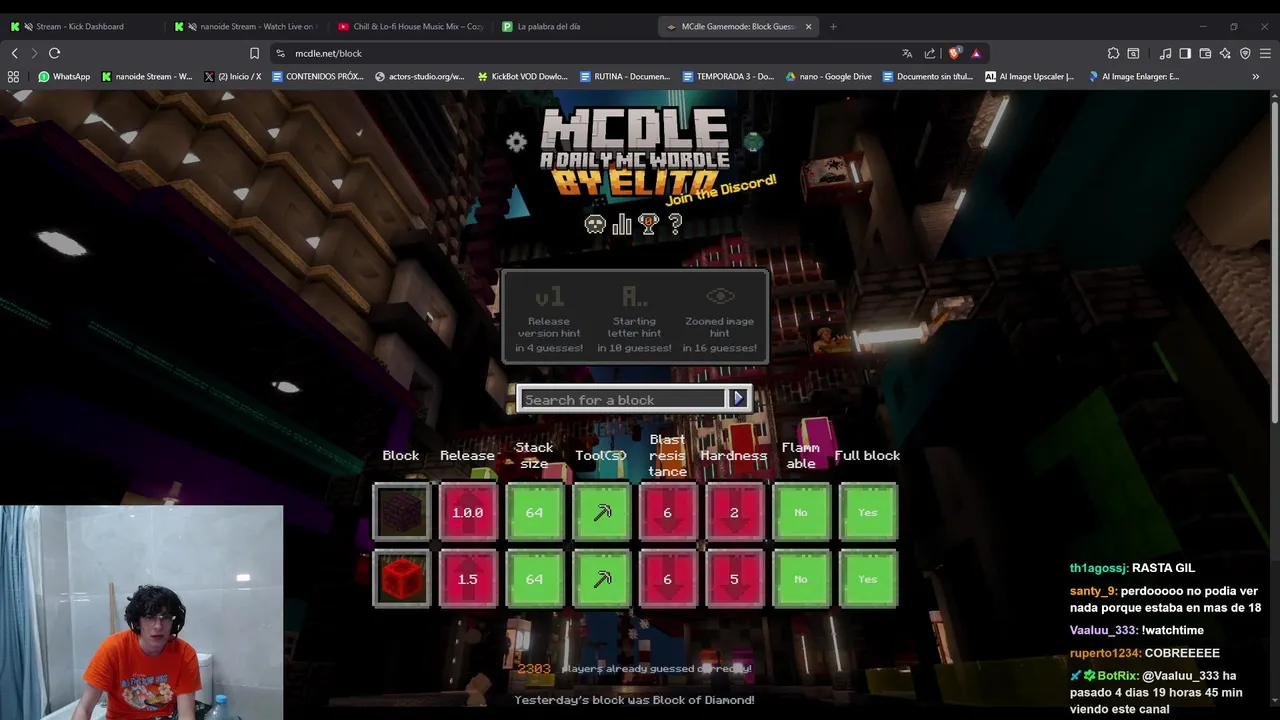Click th1agossj username in chat
Image resolution: width=1280 pixels, height=720 pixels.
[1098, 568]
